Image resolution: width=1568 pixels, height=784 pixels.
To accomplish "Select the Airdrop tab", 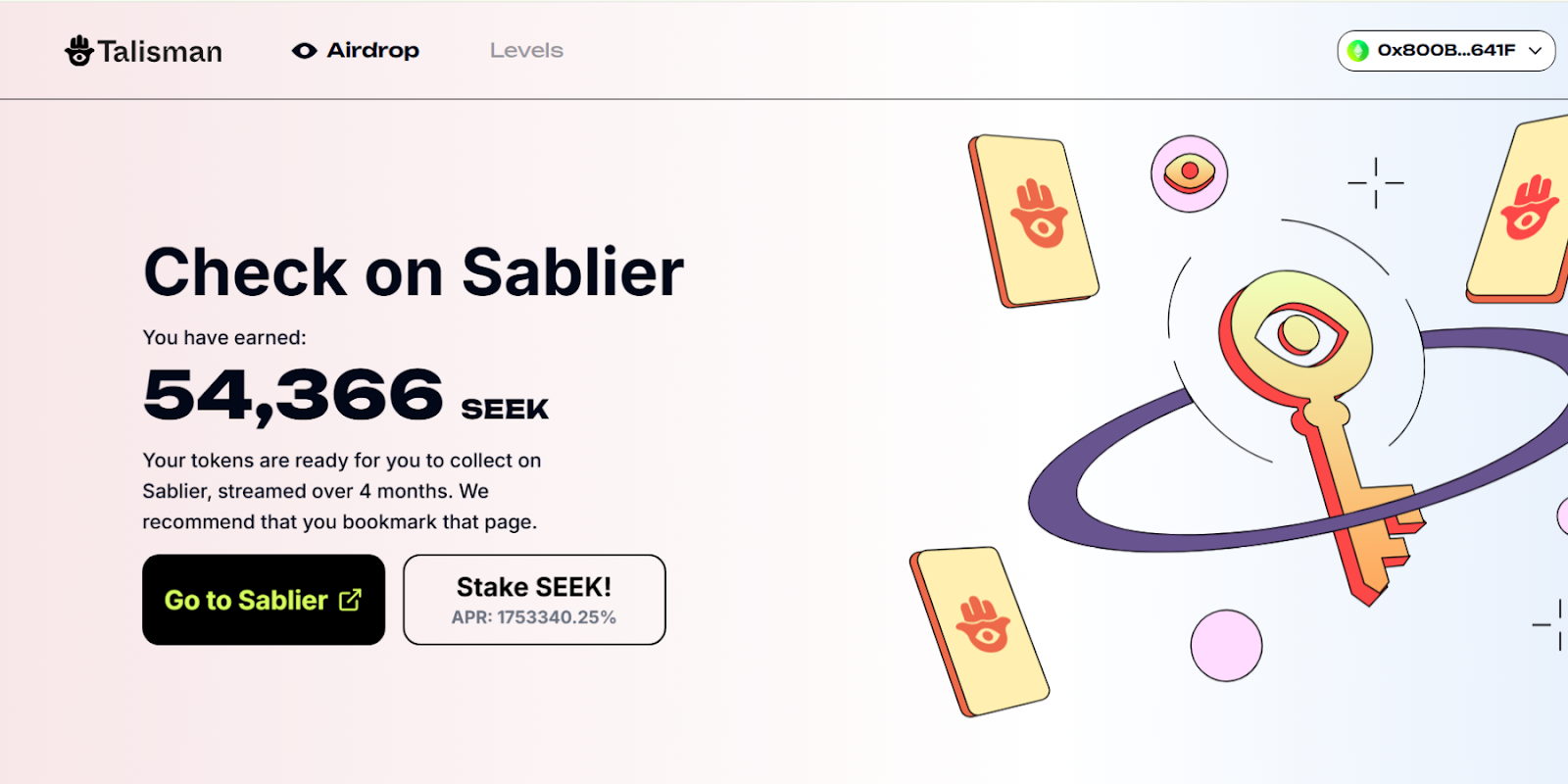I will tap(372, 51).
